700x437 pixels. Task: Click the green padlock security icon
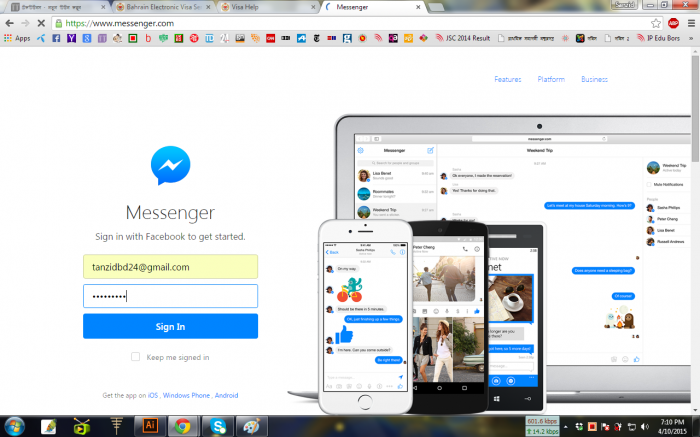point(58,23)
